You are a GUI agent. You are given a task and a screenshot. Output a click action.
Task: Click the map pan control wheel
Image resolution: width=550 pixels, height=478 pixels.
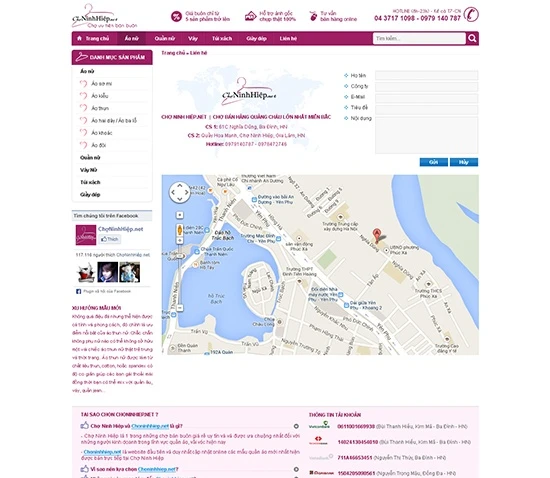pyautogui.click(x=180, y=192)
